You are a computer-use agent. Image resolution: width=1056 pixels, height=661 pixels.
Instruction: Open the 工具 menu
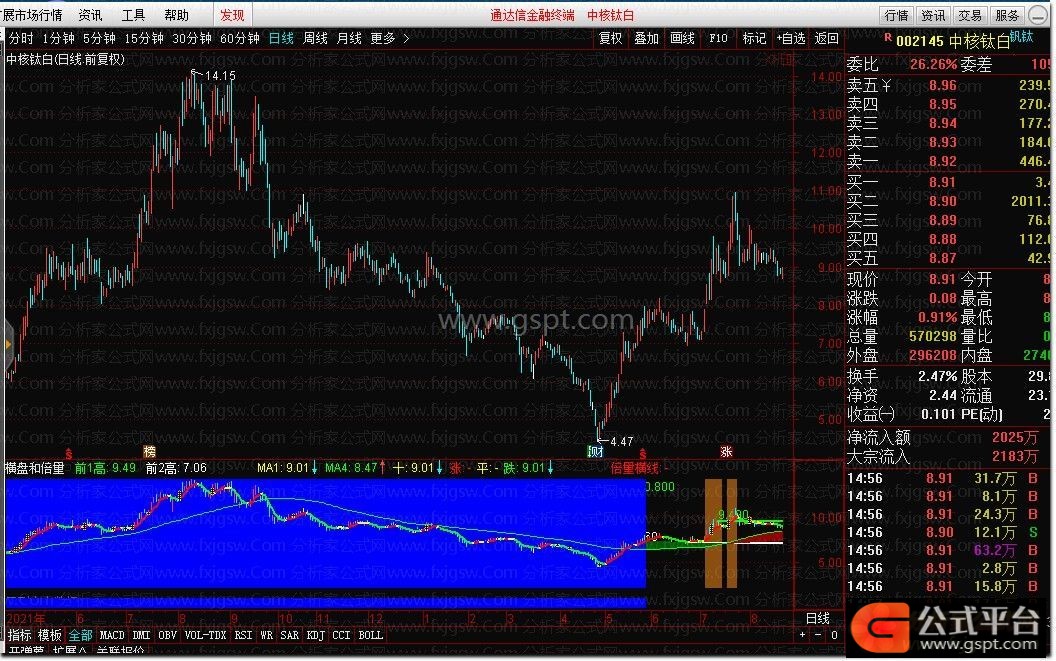pos(133,15)
